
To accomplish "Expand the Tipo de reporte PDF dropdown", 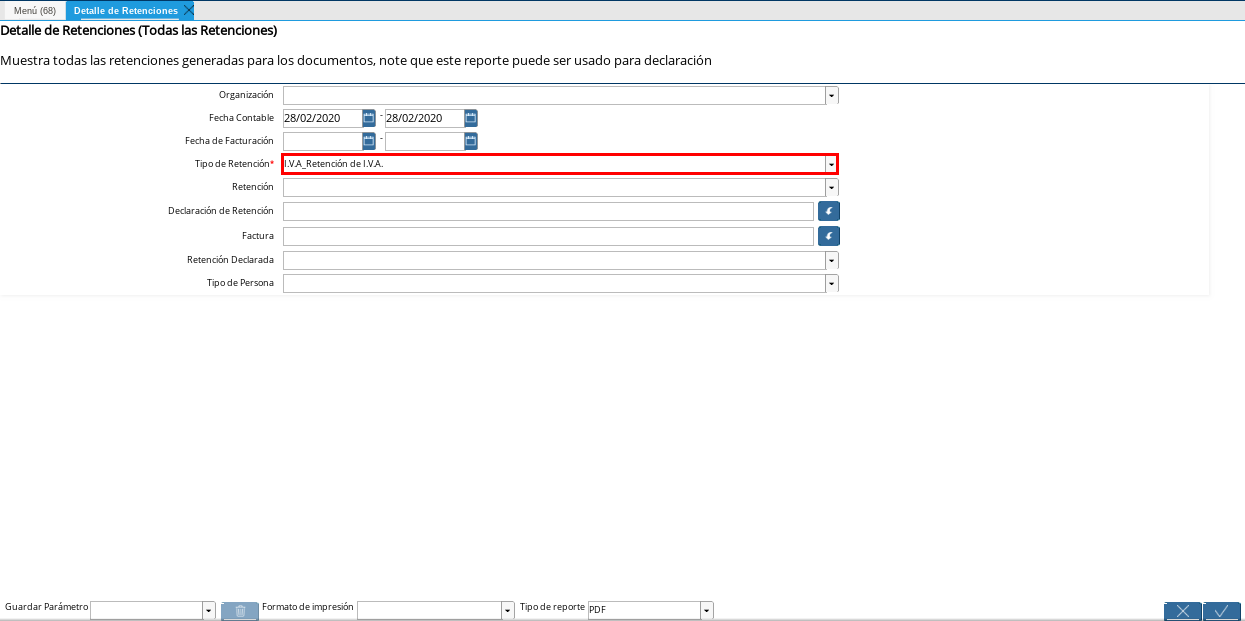I will pos(707,610).
